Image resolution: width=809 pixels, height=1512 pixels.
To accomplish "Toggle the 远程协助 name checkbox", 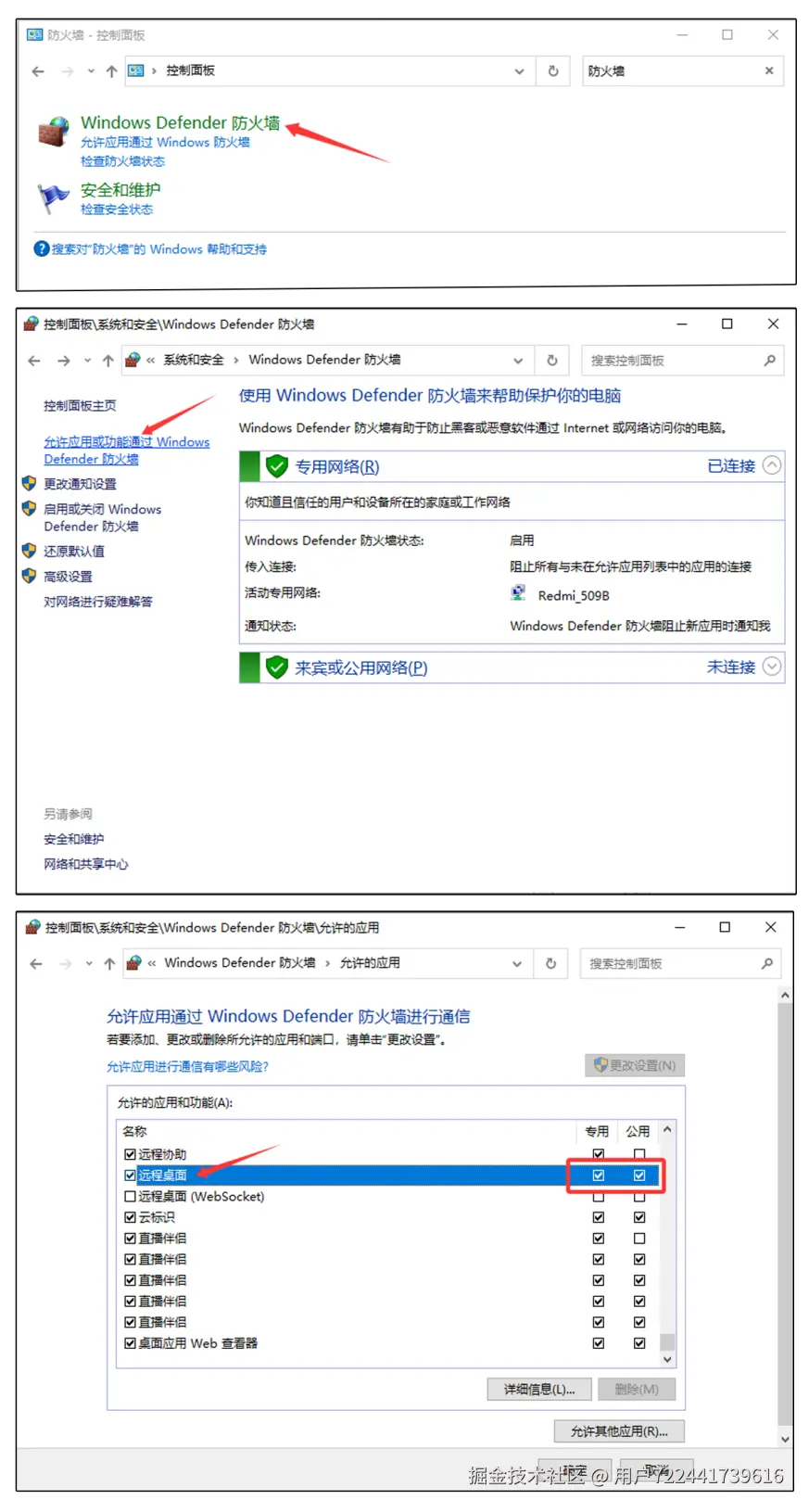I will pos(130,1154).
